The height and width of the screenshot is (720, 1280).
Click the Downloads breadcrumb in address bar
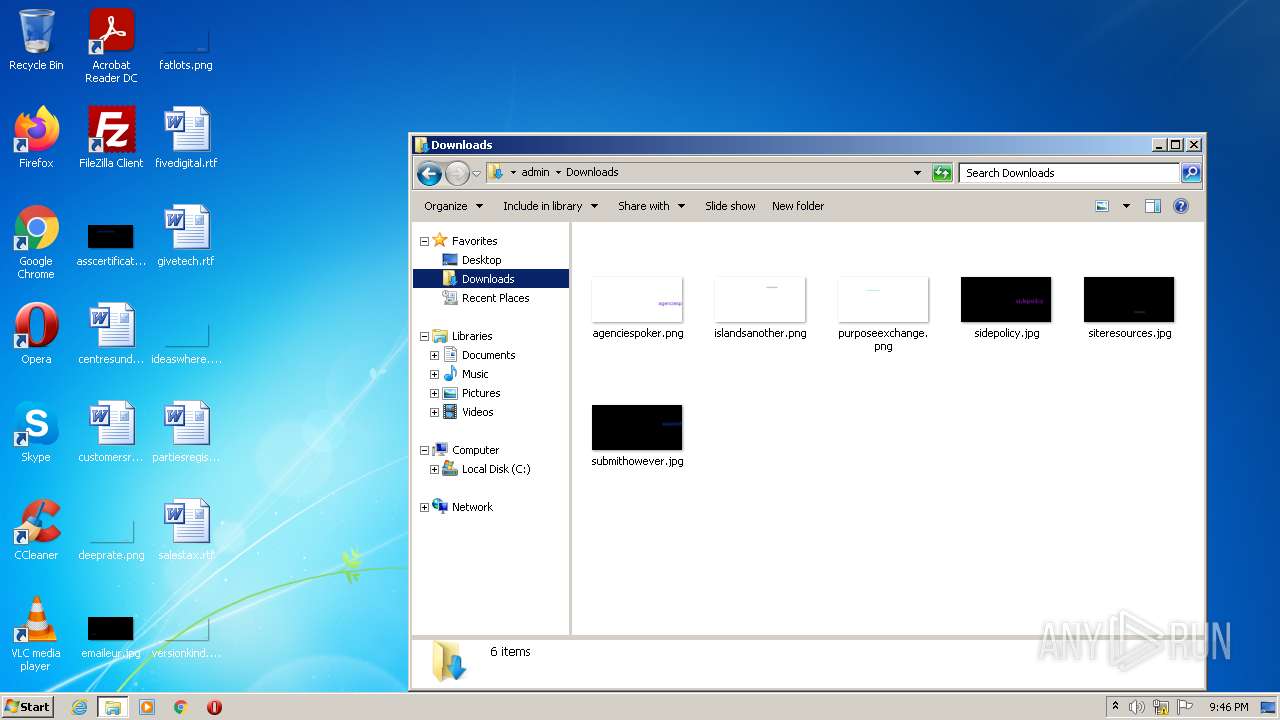(x=592, y=172)
